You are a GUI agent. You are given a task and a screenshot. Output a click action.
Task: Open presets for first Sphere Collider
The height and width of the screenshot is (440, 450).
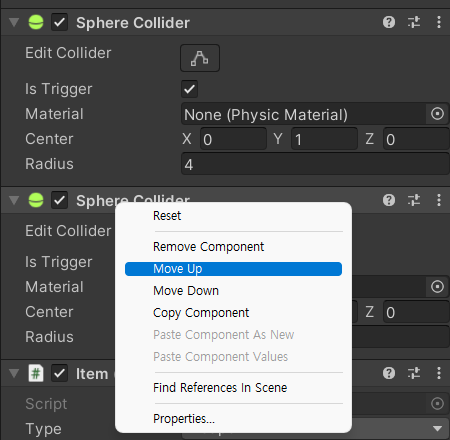pyautogui.click(x=414, y=22)
